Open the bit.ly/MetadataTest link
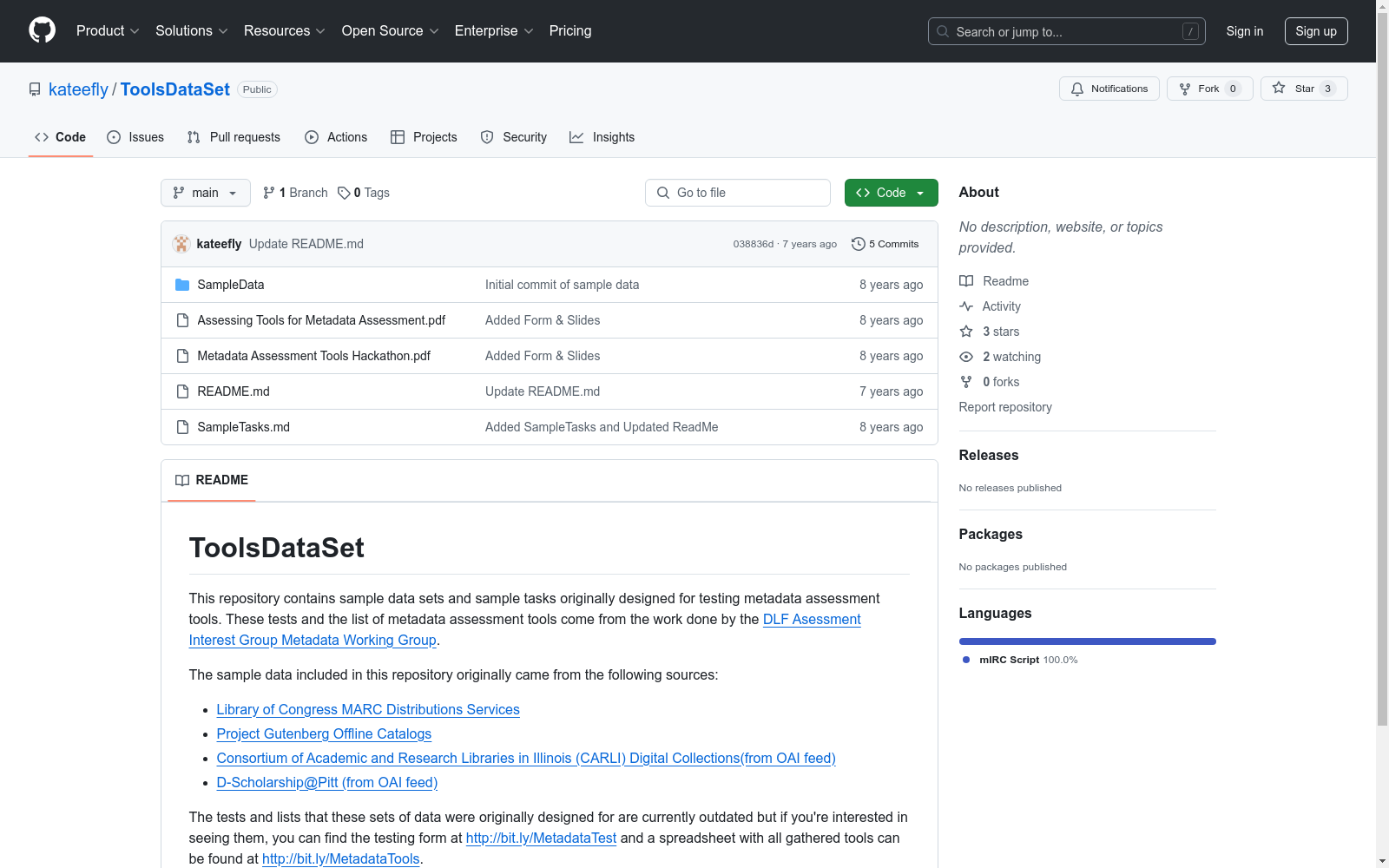This screenshot has width=1389, height=868. 541,838
